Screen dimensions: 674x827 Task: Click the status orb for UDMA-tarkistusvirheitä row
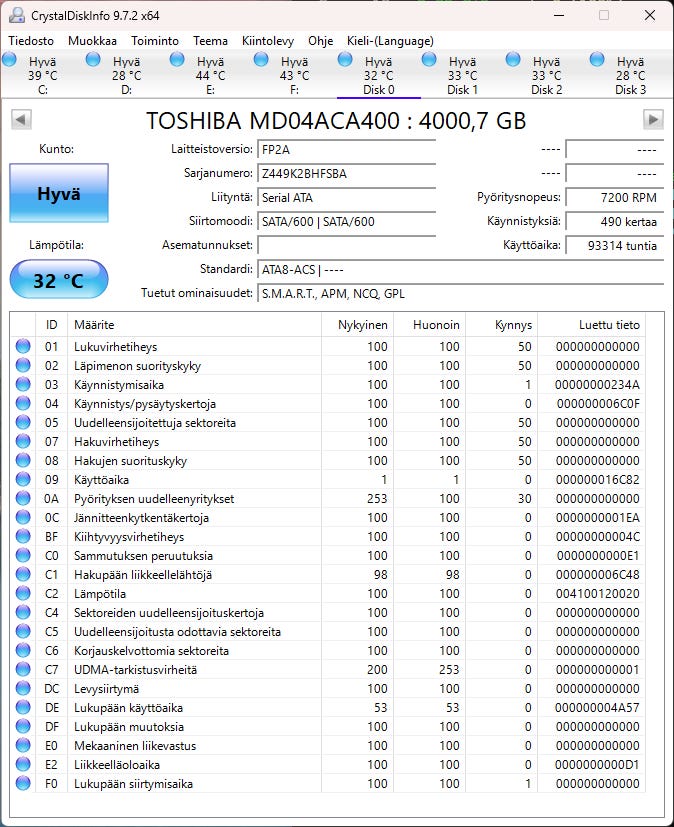tap(23, 669)
